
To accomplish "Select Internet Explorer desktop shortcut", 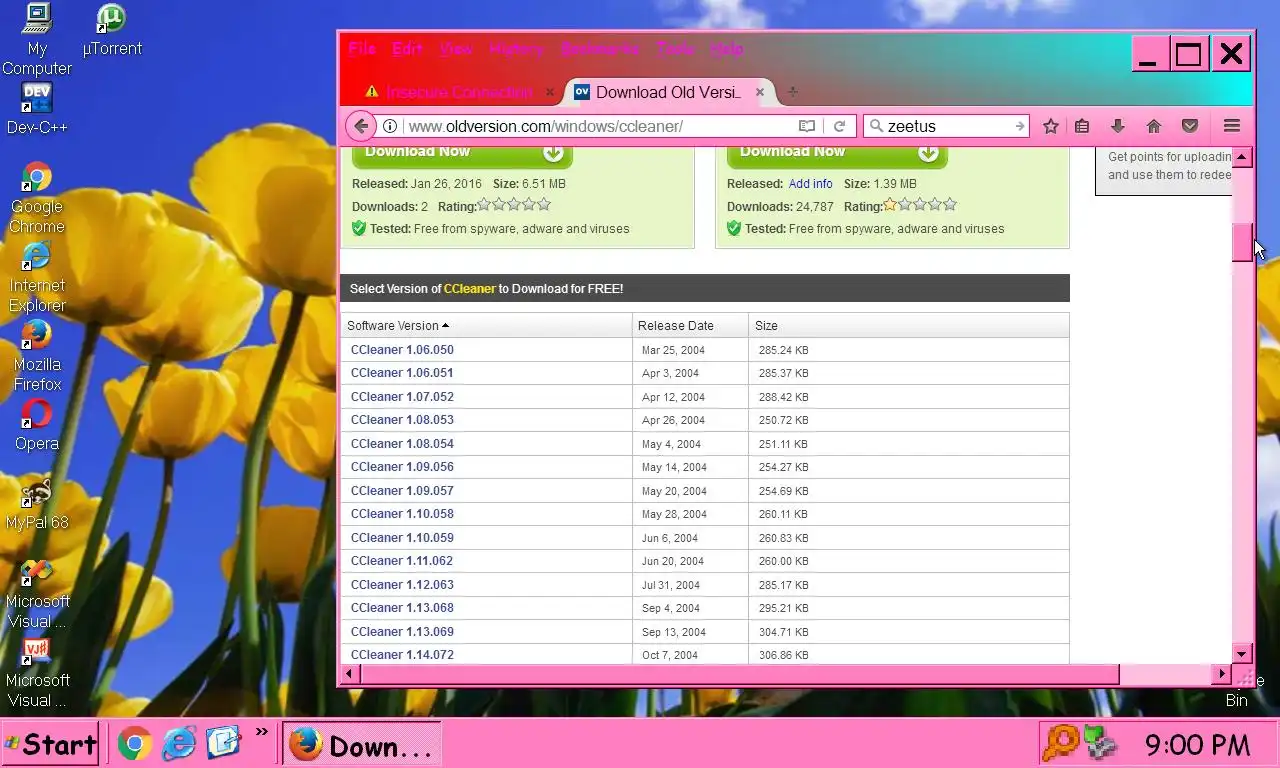I will coord(37,277).
